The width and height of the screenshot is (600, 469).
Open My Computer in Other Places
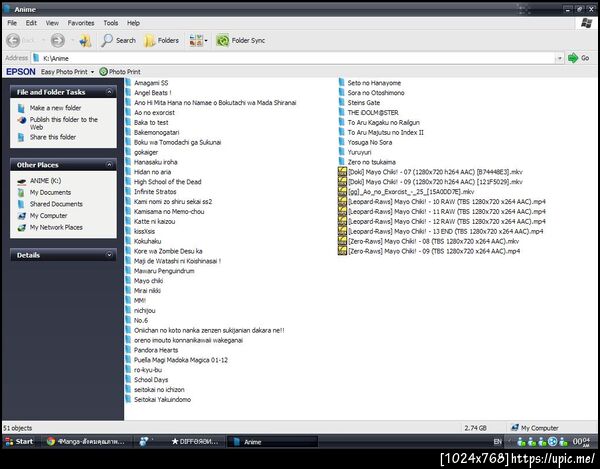(49, 216)
